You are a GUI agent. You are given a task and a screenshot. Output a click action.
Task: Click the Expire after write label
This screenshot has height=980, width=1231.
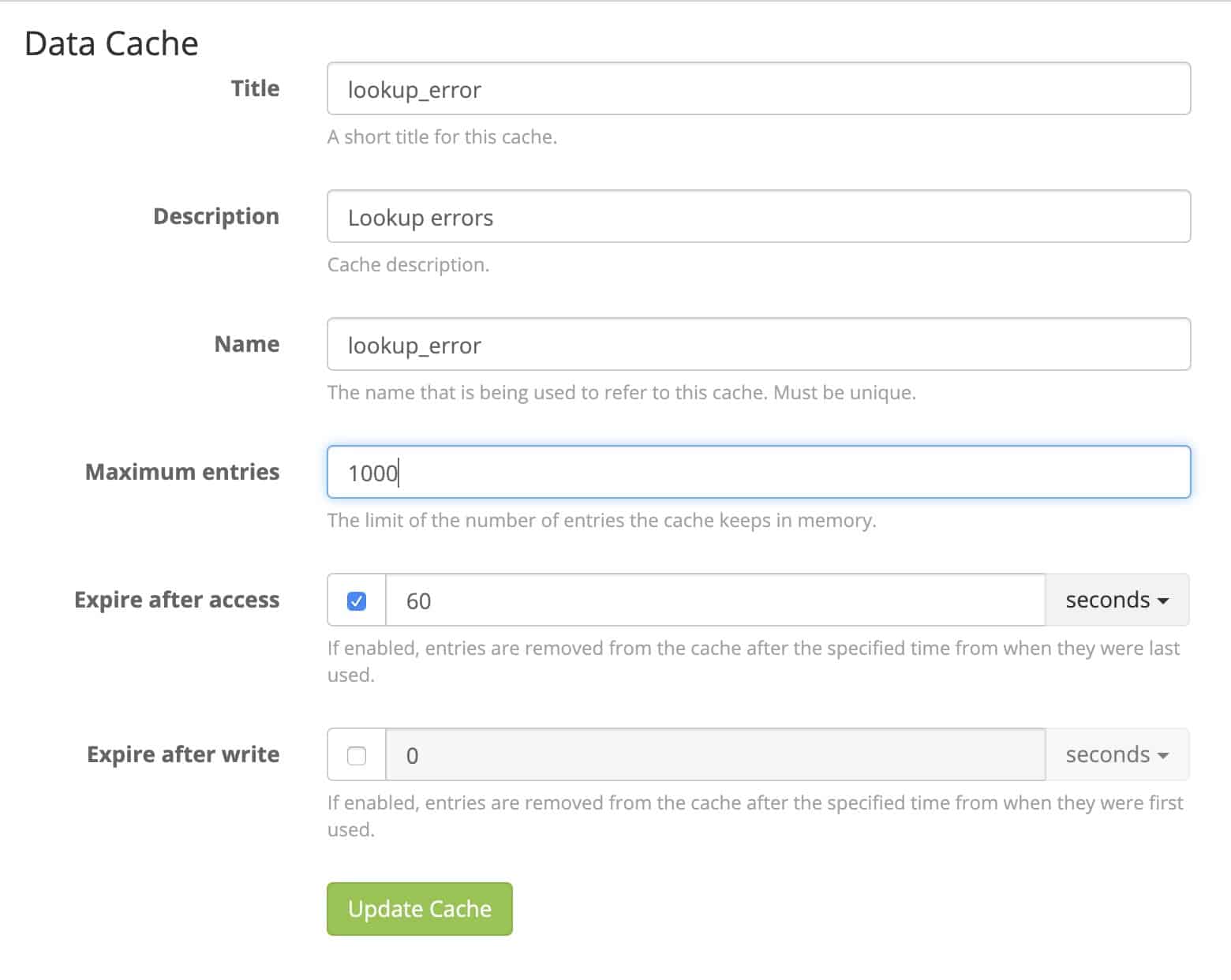pos(183,754)
